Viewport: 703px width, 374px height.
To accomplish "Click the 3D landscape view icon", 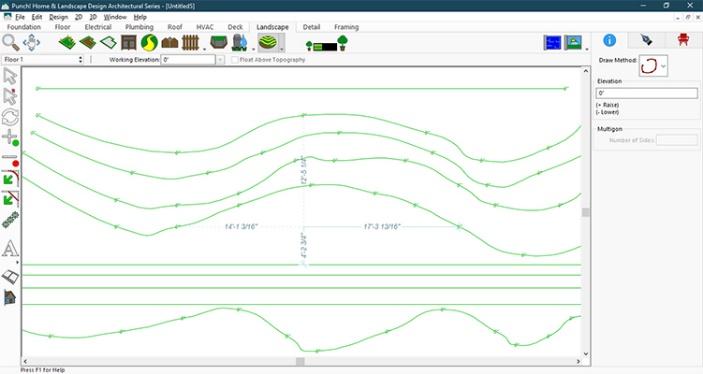I will [x=573, y=43].
